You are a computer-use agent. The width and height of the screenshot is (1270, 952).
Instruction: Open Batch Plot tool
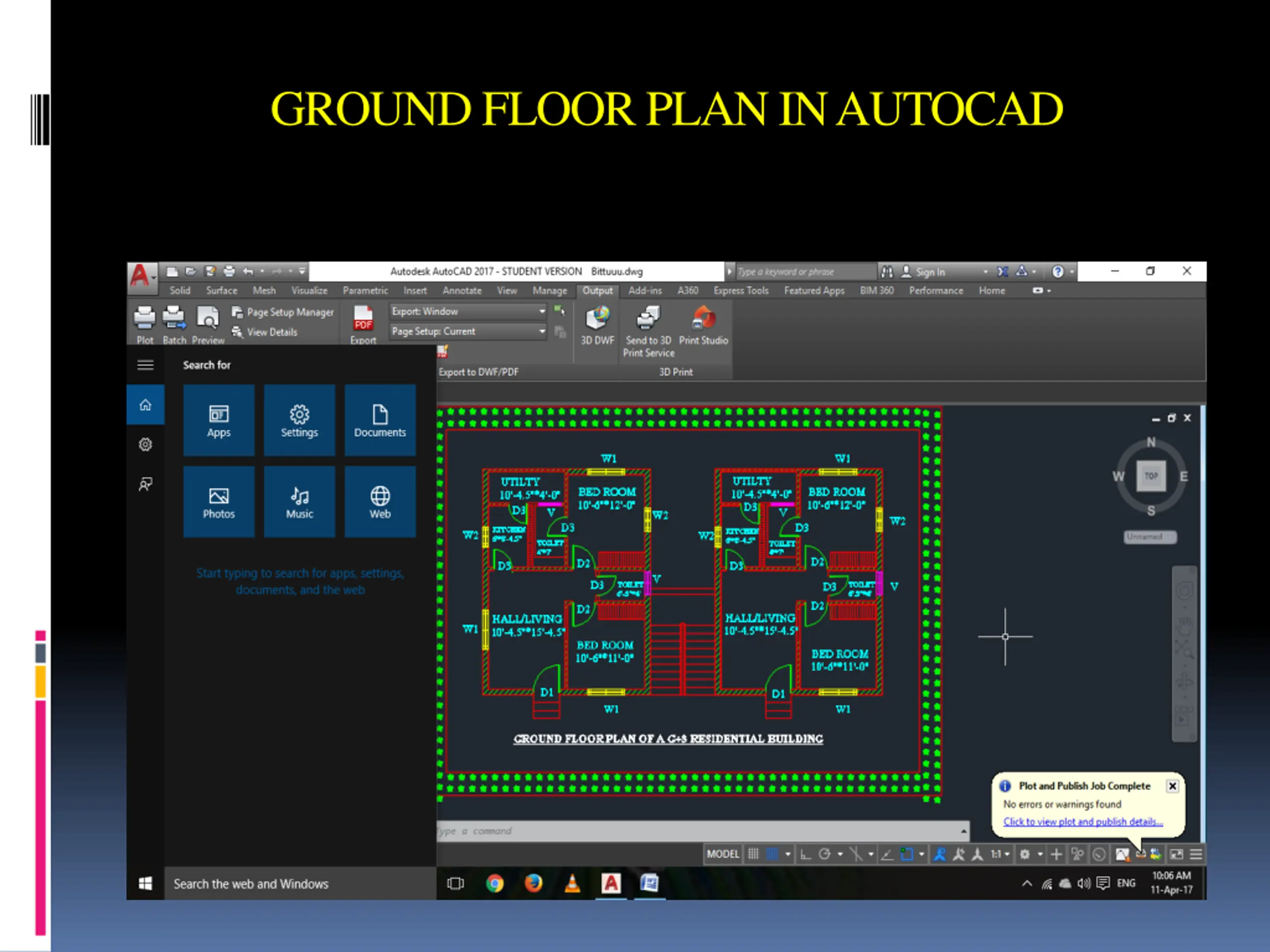[174, 318]
